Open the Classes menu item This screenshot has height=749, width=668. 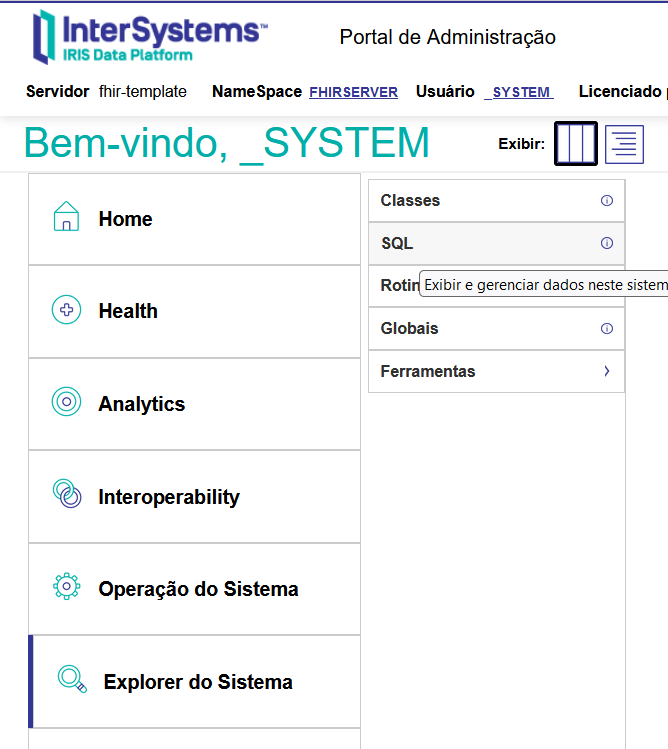[x=410, y=201]
